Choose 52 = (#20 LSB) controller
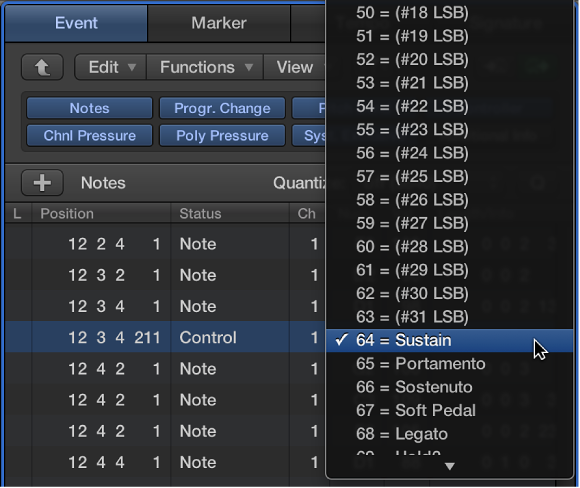 449,60
